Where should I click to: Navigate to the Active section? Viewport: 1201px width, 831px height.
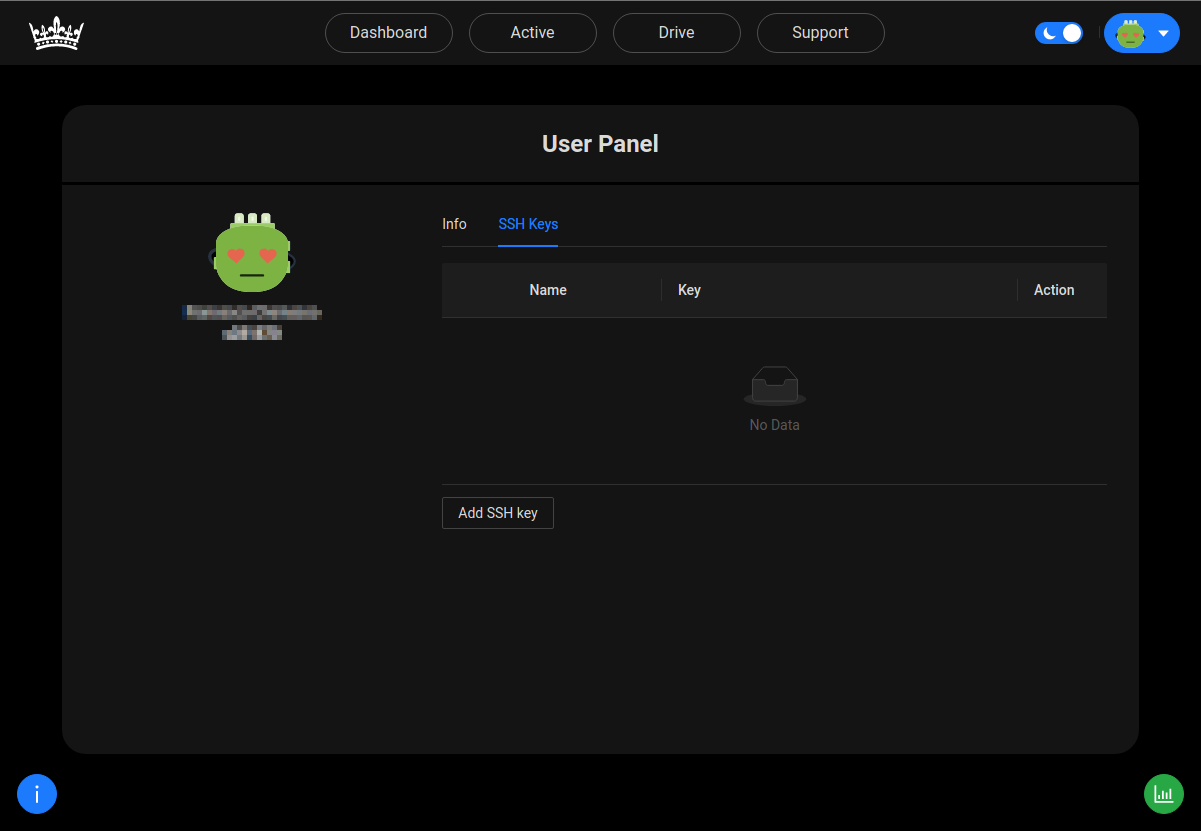532,32
